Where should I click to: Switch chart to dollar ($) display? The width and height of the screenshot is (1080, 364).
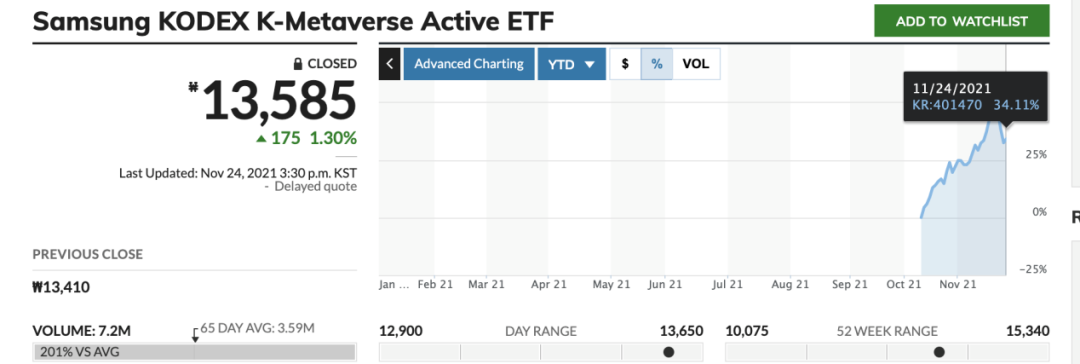[625, 64]
